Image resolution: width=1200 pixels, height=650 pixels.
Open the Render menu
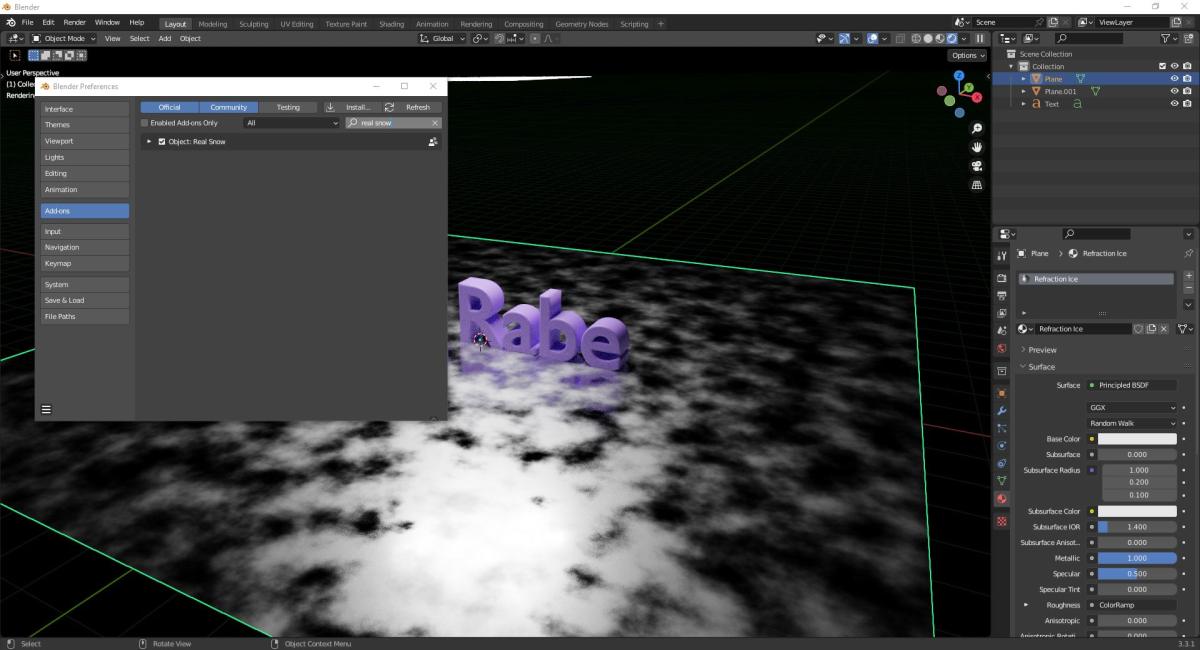[75, 22]
